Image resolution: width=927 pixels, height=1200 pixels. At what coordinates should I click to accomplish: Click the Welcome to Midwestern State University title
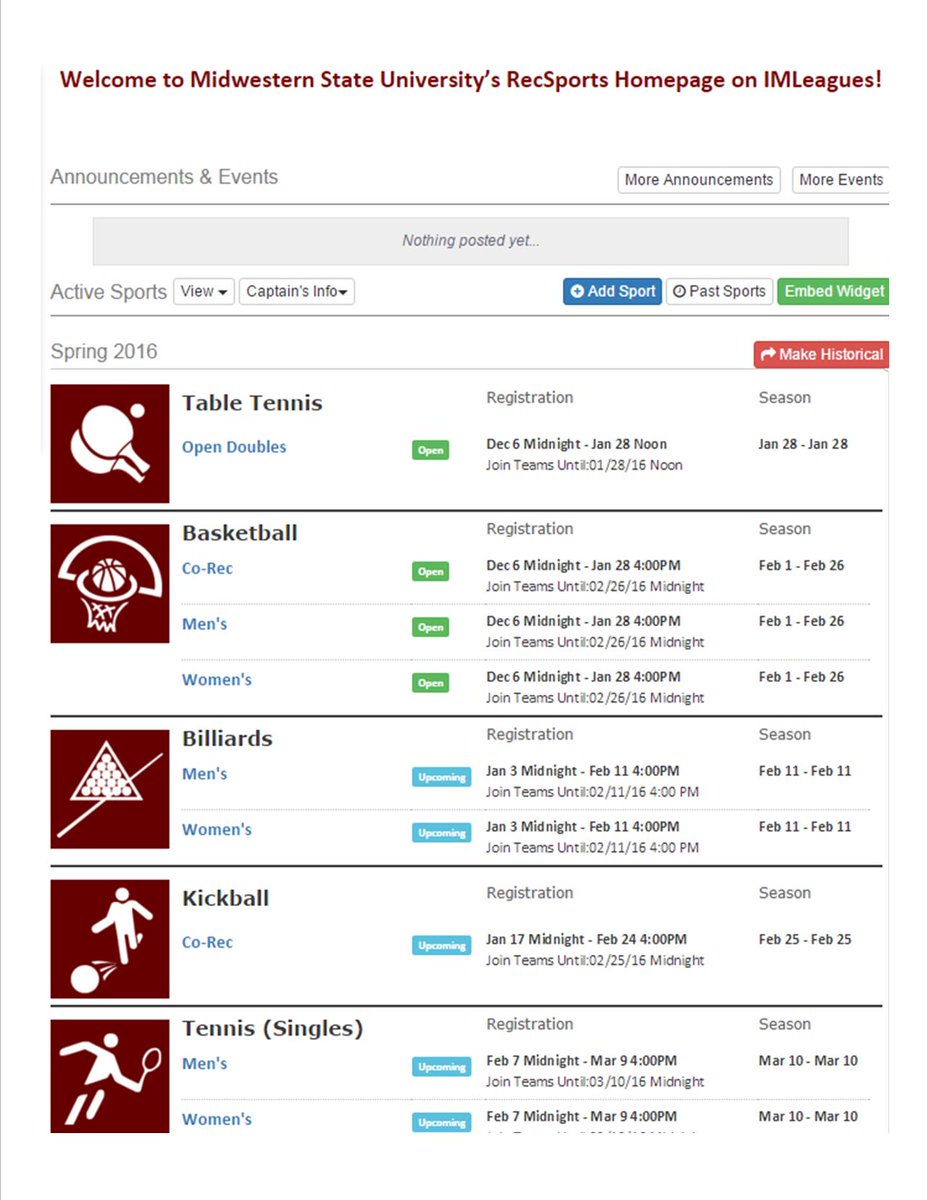[x=471, y=80]
